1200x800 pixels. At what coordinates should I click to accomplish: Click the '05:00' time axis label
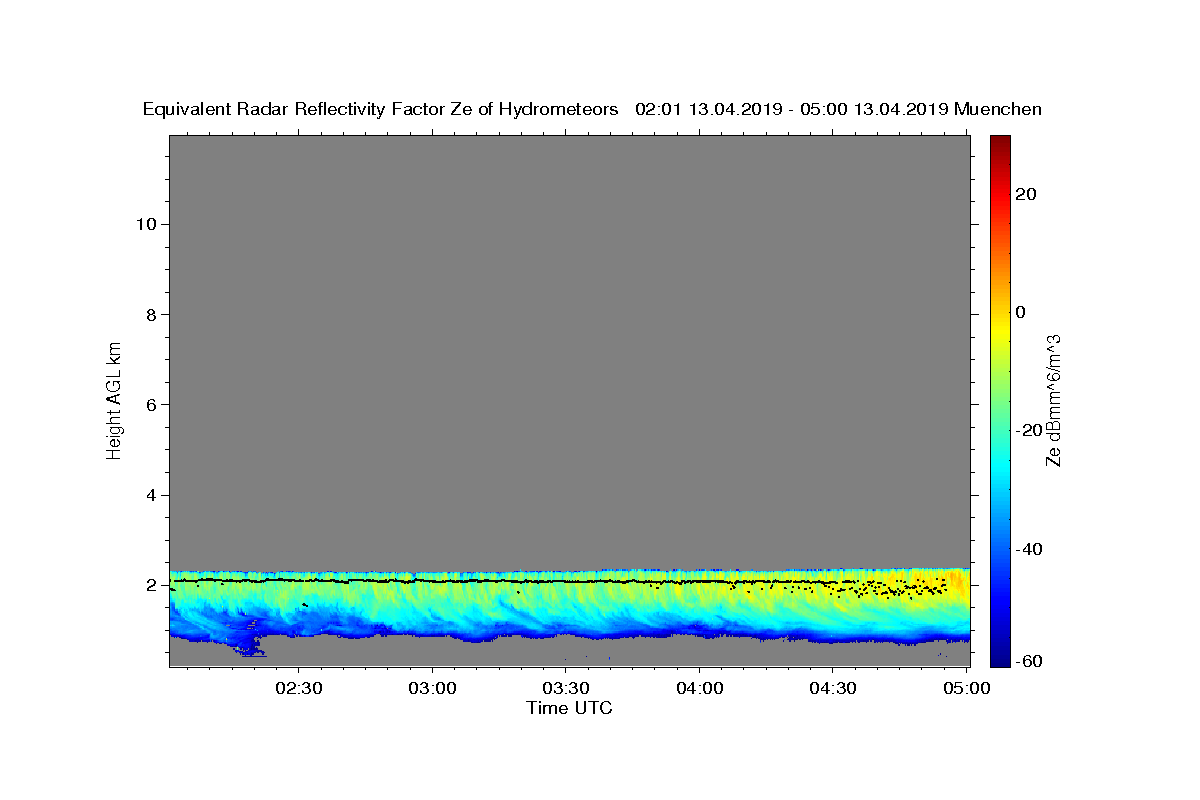[x=966, y=688]
